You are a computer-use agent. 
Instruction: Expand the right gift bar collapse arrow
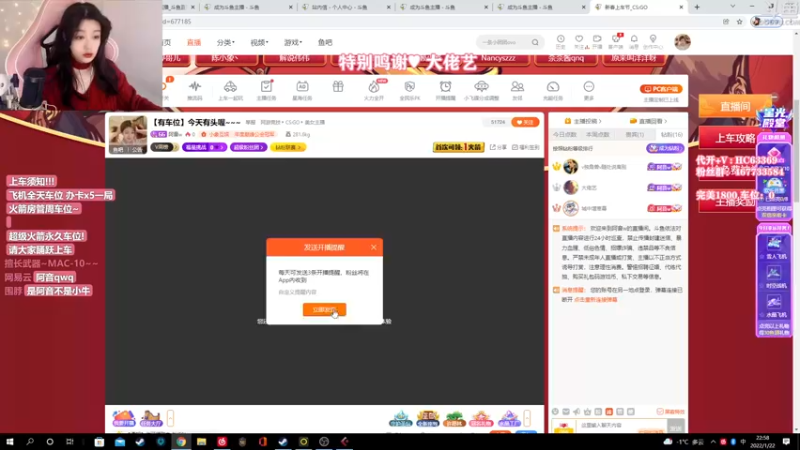(527, 418)
